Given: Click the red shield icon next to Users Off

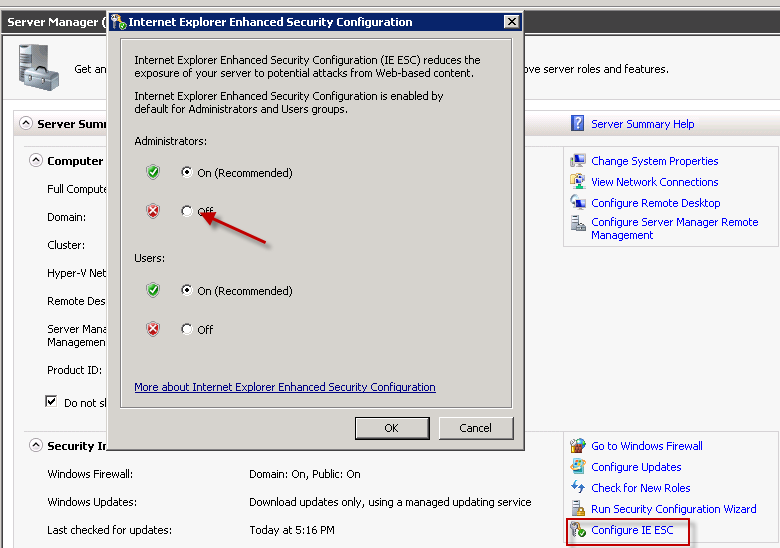Looking at the screenshot, I should (153, 329).
